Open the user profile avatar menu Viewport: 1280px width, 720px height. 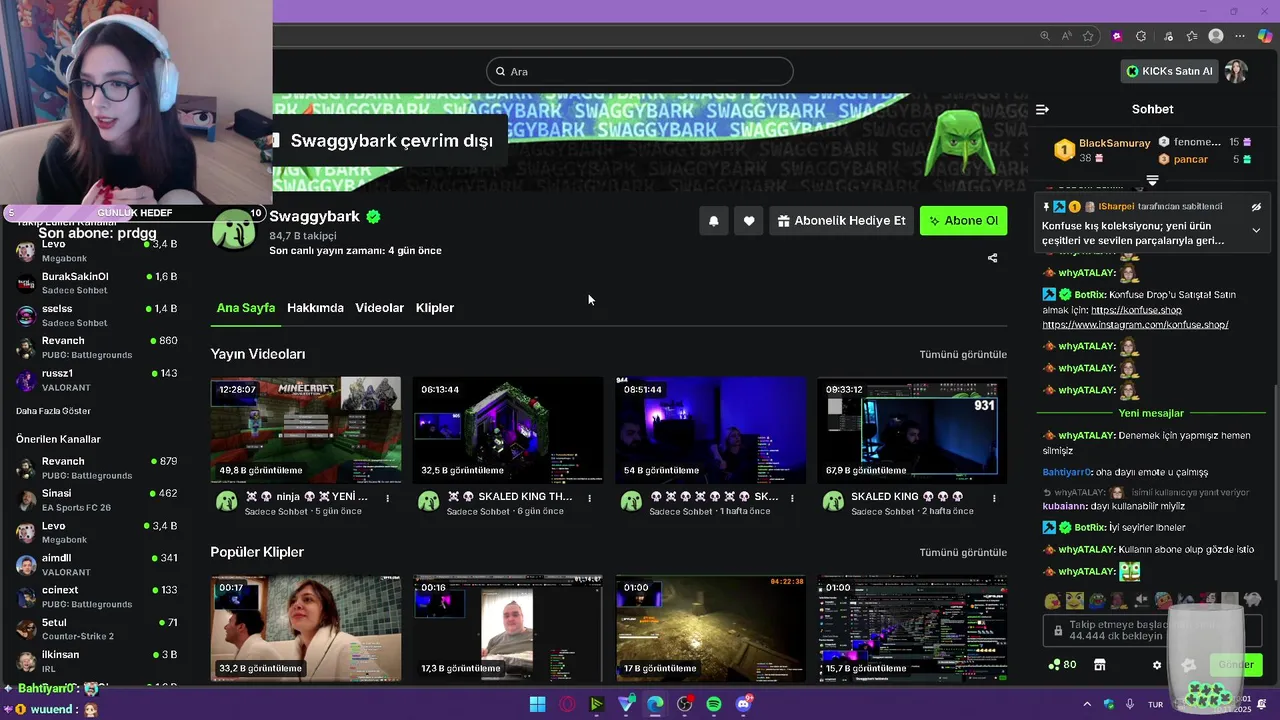1236,71
